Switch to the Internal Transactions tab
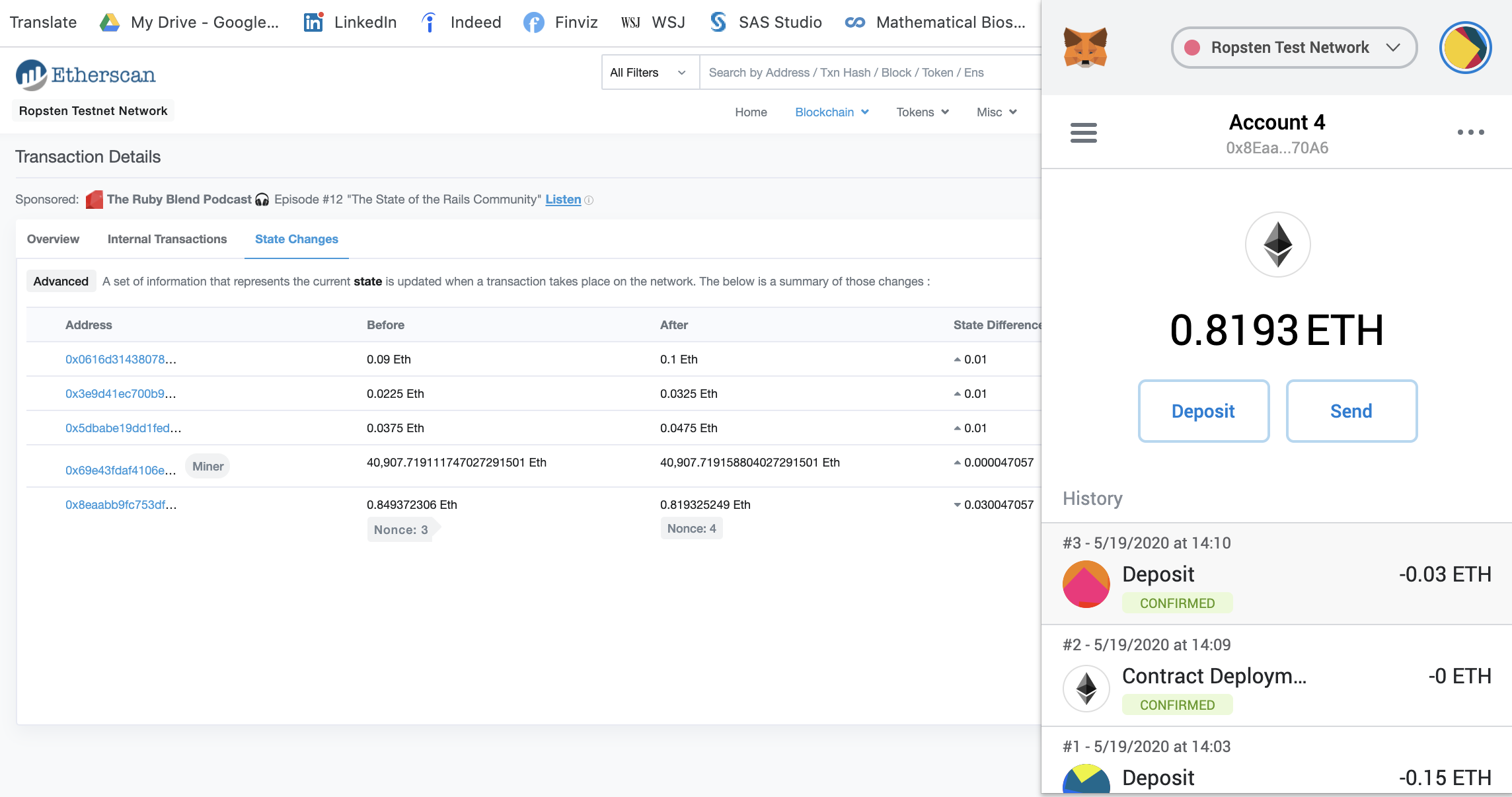 pos(167,239)
